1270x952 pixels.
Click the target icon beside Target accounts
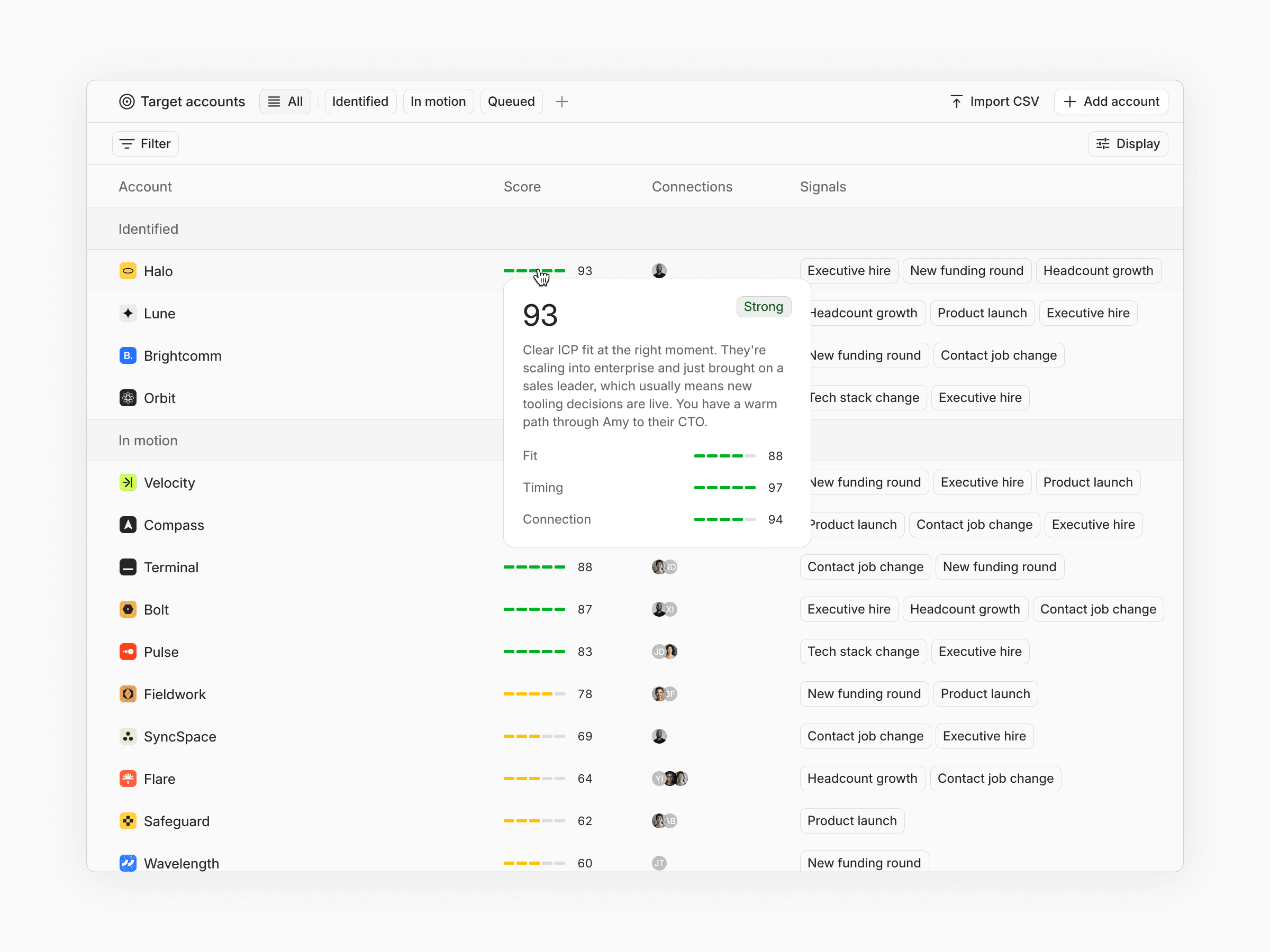[x=126, y=102]
